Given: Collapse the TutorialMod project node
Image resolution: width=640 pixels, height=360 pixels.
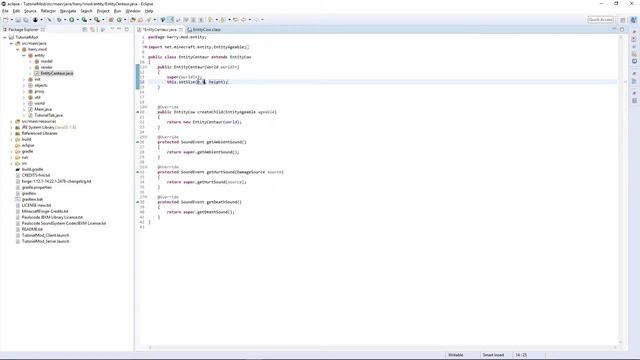Looking at the screenshot, I should coord(5,37).
